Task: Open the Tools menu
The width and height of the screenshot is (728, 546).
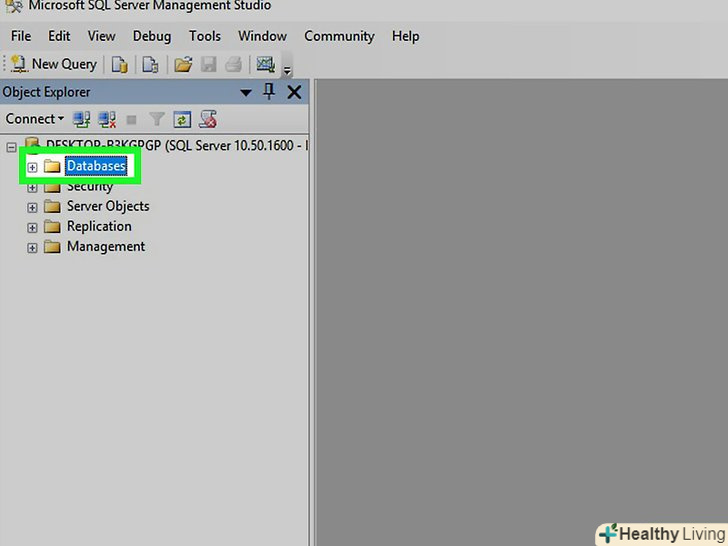Action: coord(205,36)
